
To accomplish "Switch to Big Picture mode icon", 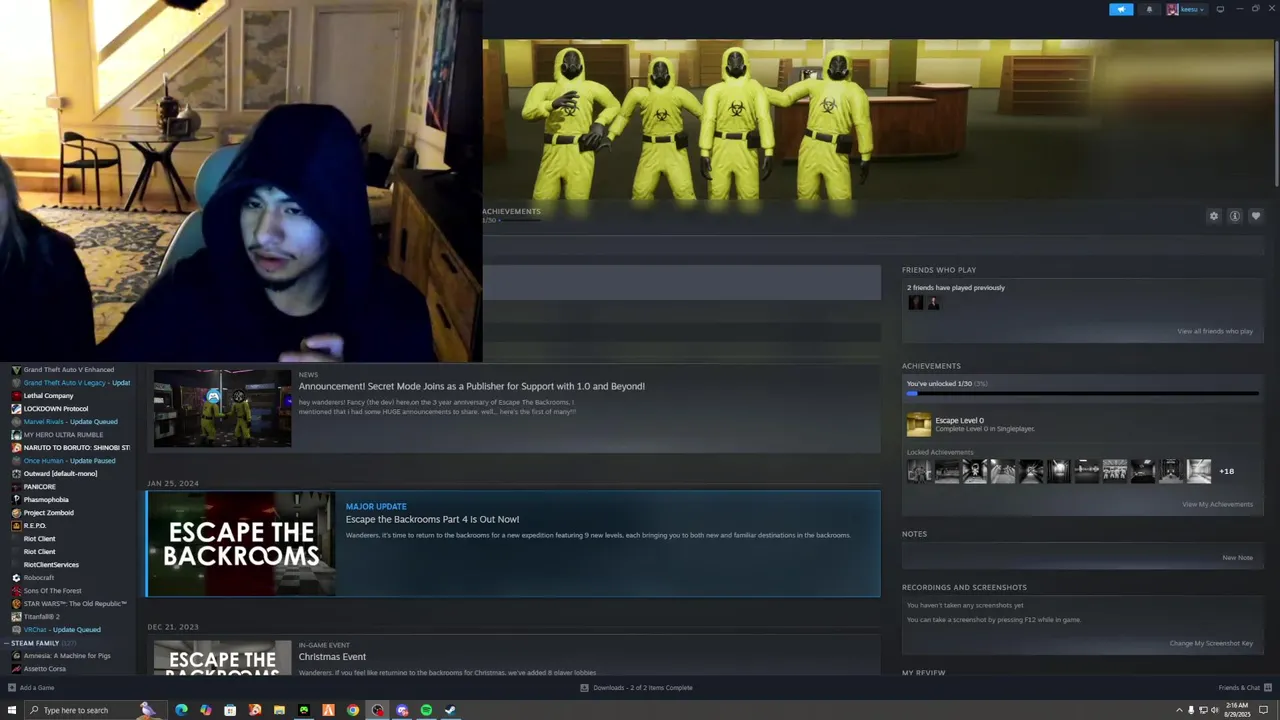I will tap(1220, 9).
